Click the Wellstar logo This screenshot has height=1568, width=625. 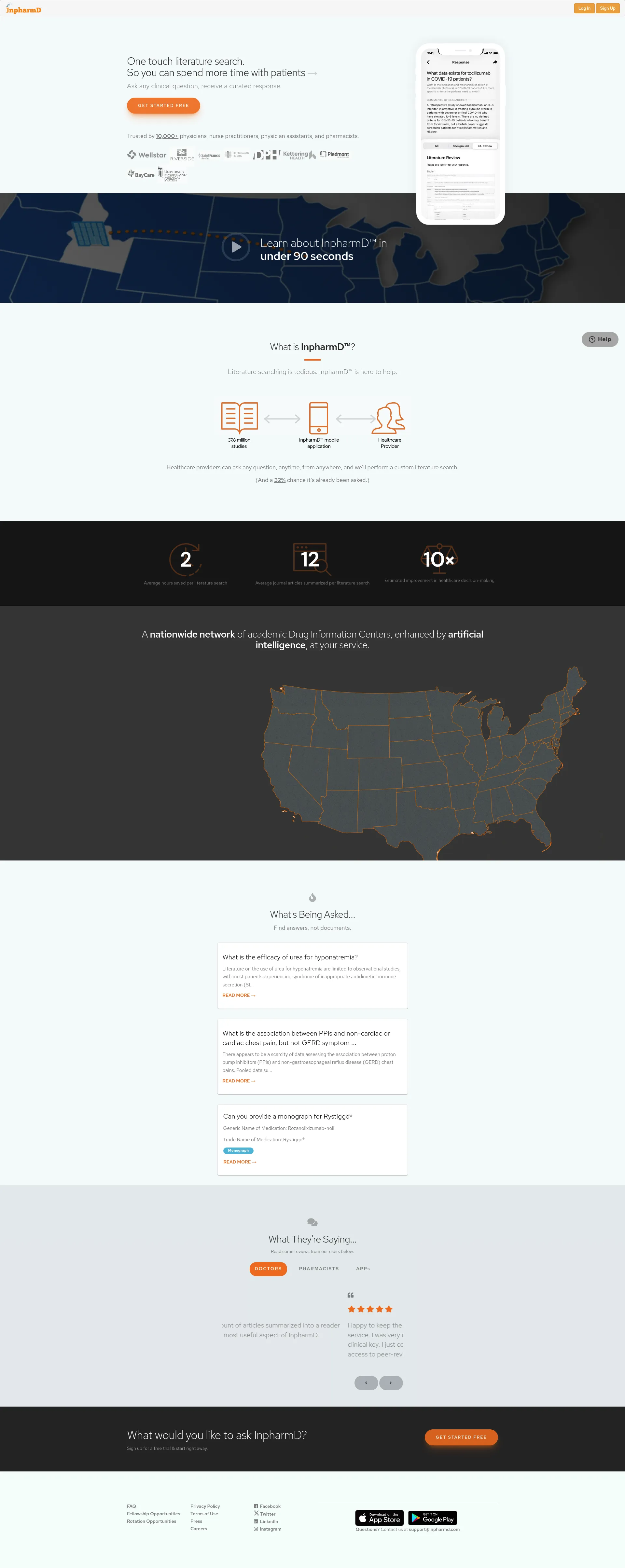click(147, 155)
